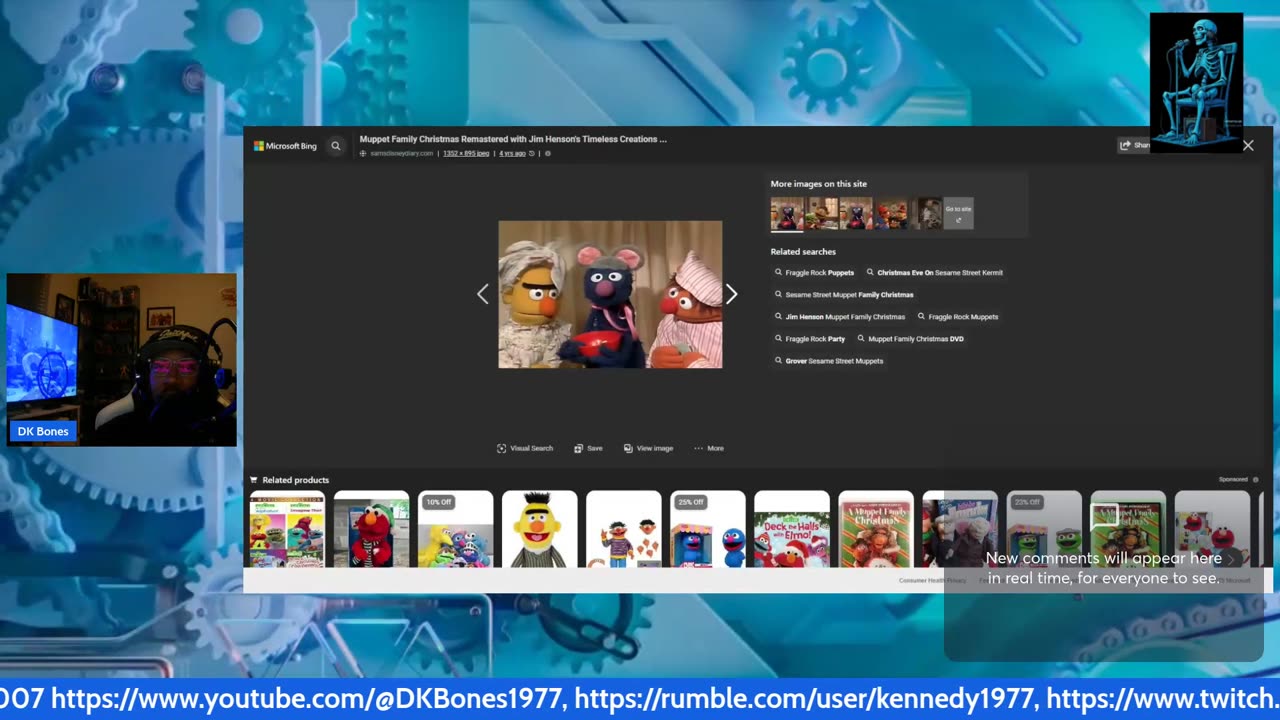Search related 'Fraggle Rock Puppets'

click(815, 272)
